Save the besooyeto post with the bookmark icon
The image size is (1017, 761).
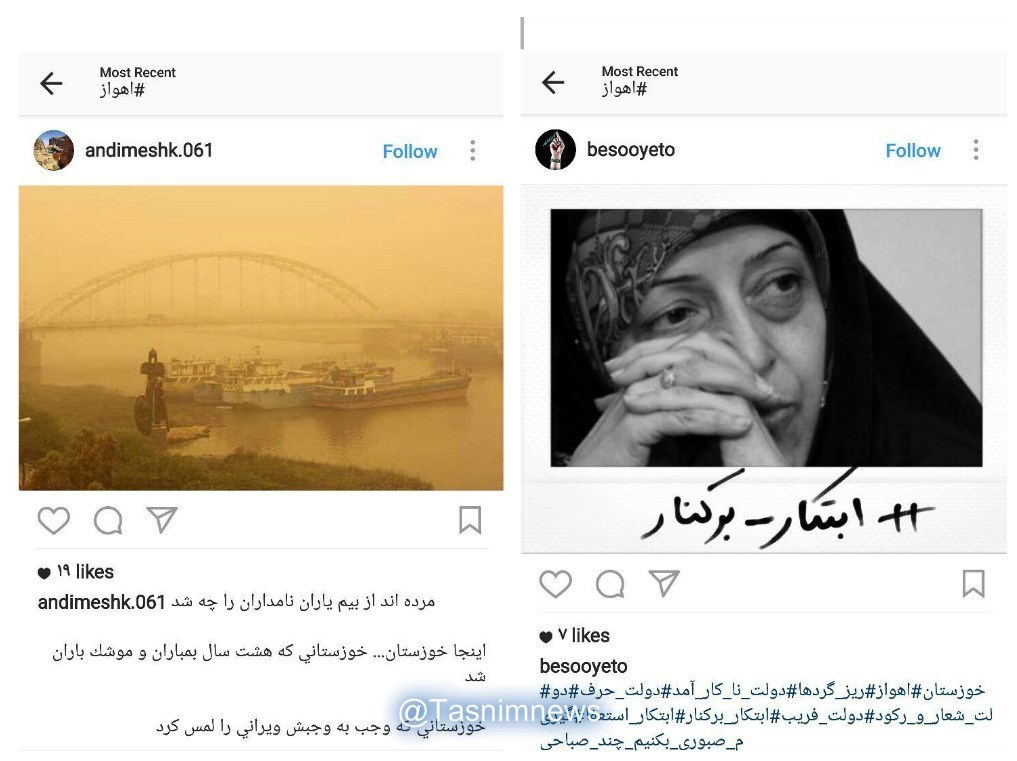click(973, 584)
